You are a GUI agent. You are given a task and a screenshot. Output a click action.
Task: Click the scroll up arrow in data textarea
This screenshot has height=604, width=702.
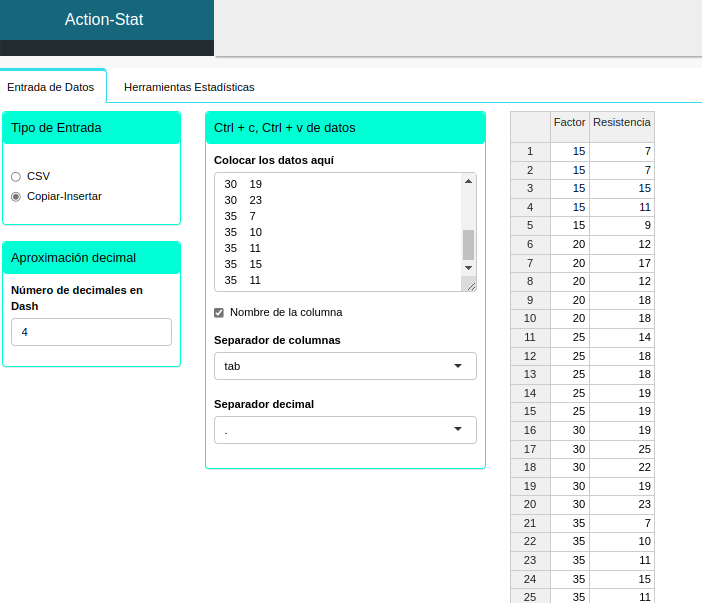[x=468, y=181]
